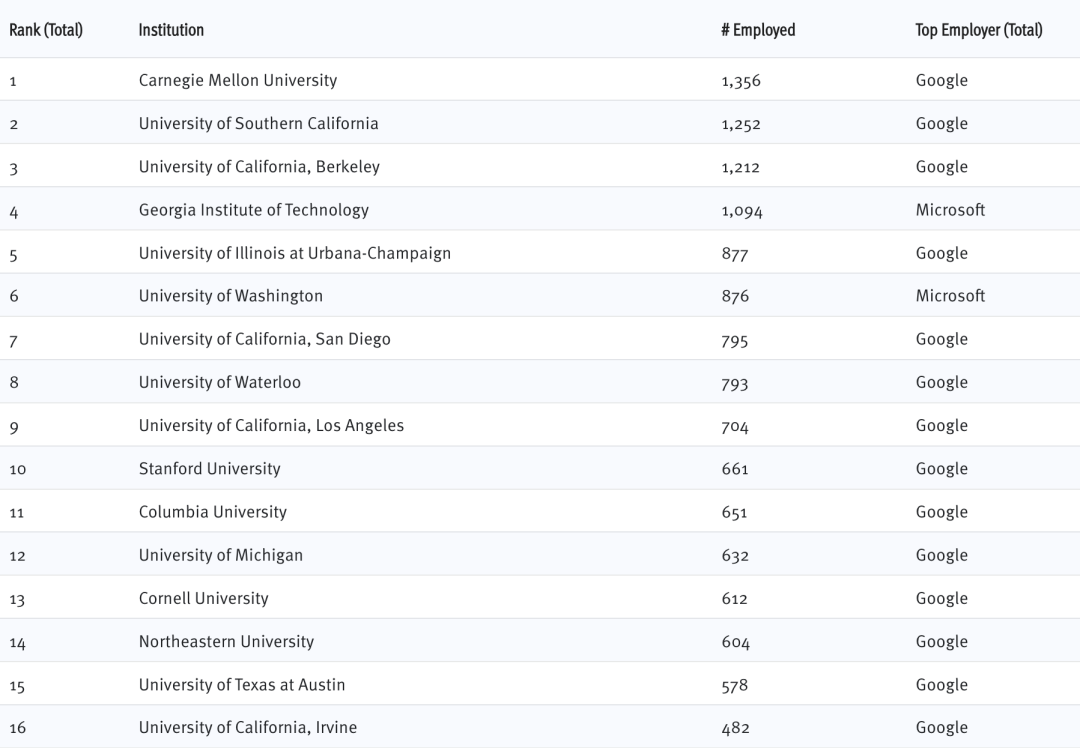Click Google in the Urbana-Champaign row

942,253
